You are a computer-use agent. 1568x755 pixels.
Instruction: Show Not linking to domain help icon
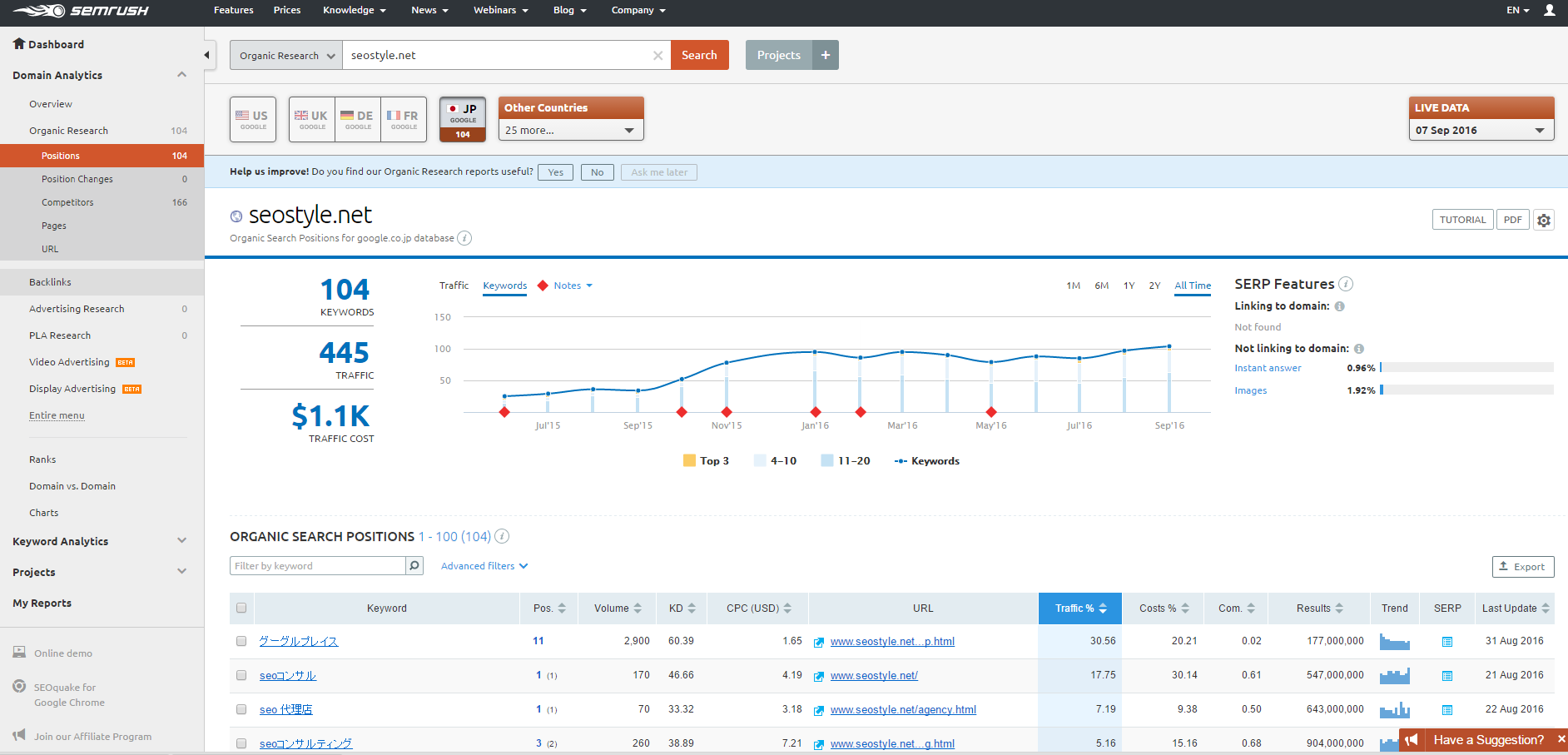point(1359,349)
